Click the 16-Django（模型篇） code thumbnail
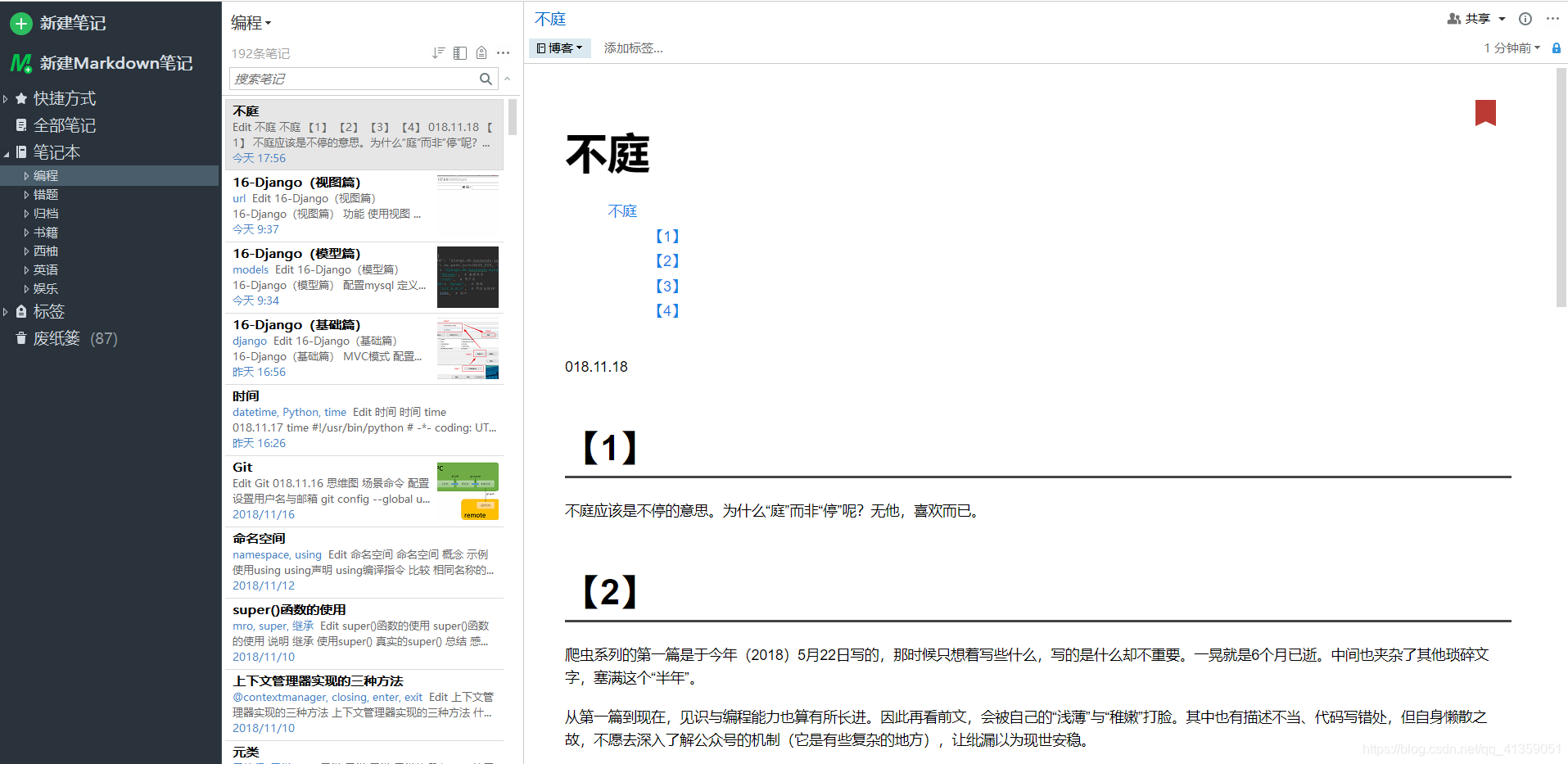The image size is (1568, 764). 468,277
